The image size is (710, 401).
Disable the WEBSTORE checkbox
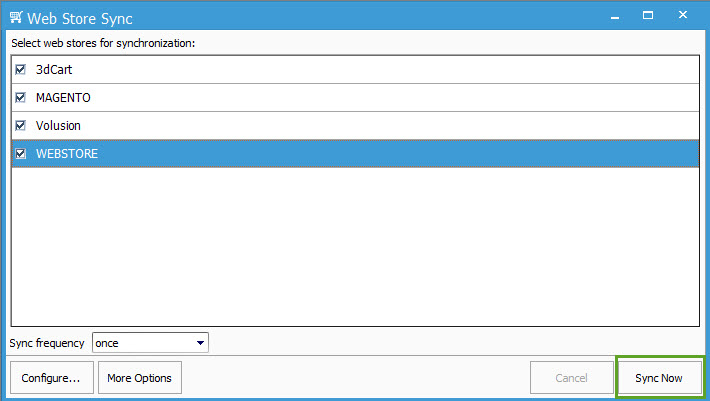pos(20,153)
